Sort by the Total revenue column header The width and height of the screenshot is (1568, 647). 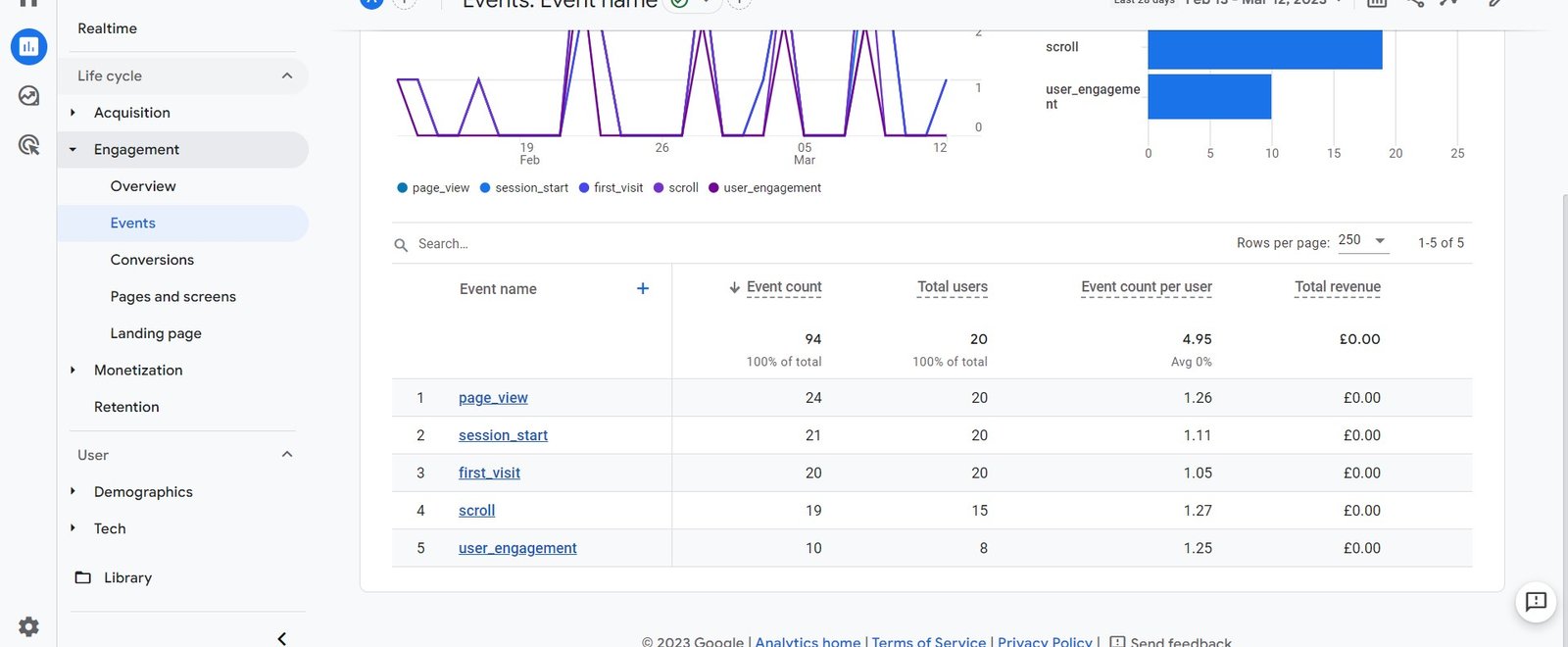pyautogui.click(x=1338, y=287)
